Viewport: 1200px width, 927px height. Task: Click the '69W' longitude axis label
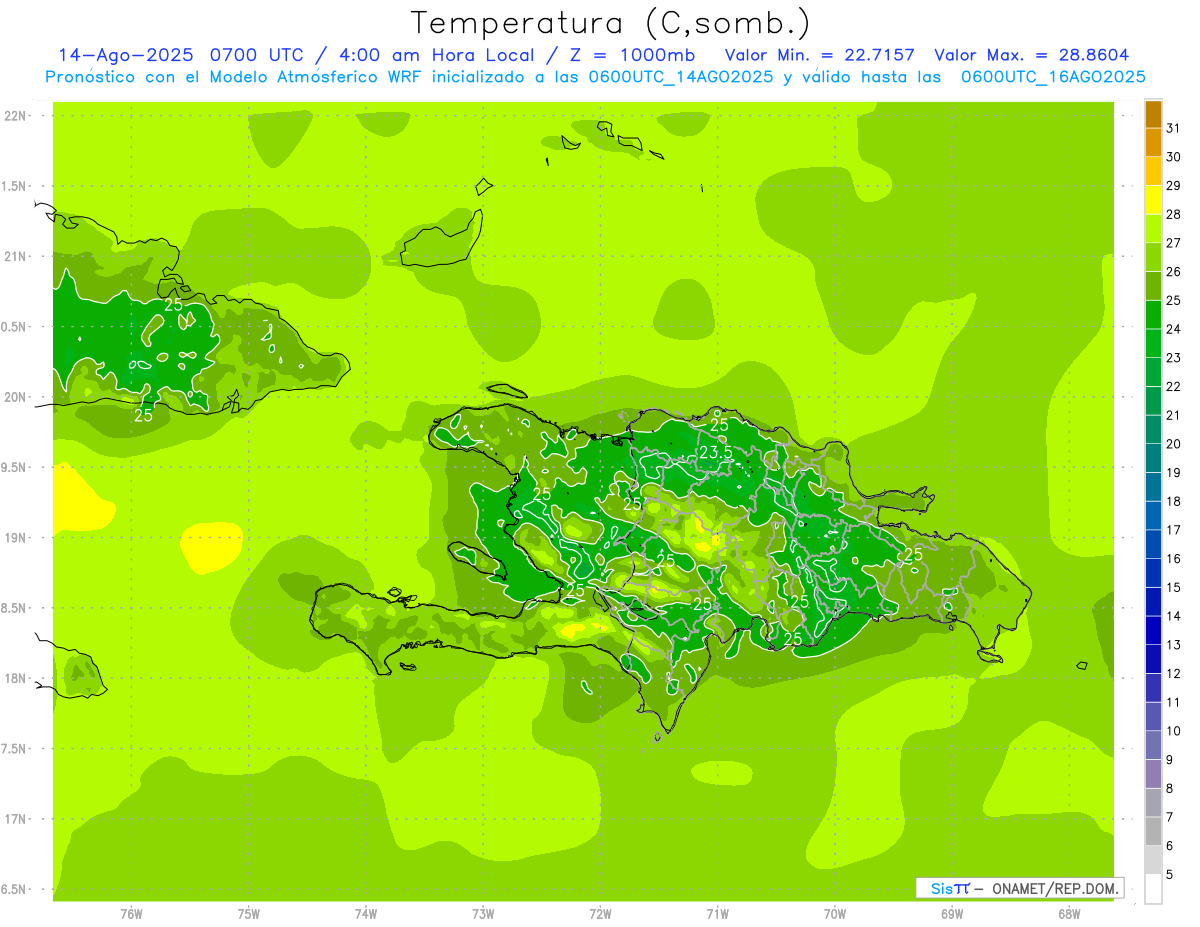[952, 914]
